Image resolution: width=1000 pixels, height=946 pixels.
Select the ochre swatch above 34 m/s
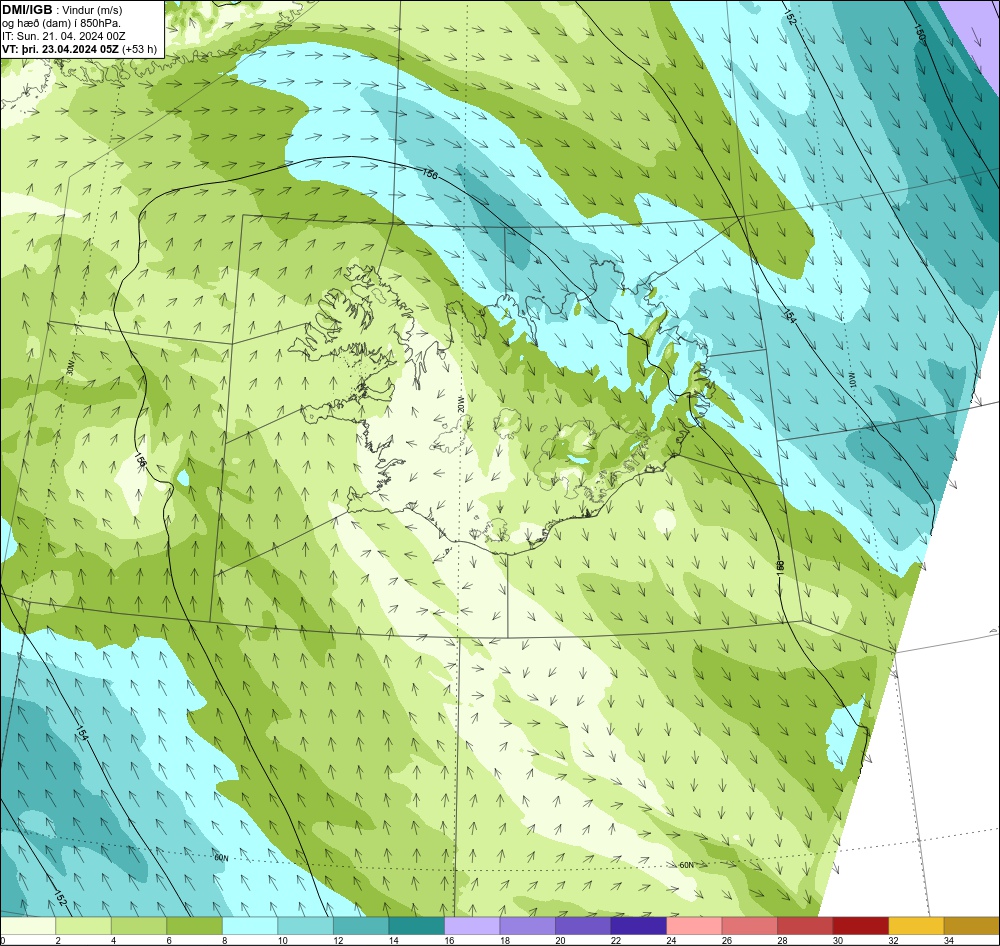click(x=971, y=925)
